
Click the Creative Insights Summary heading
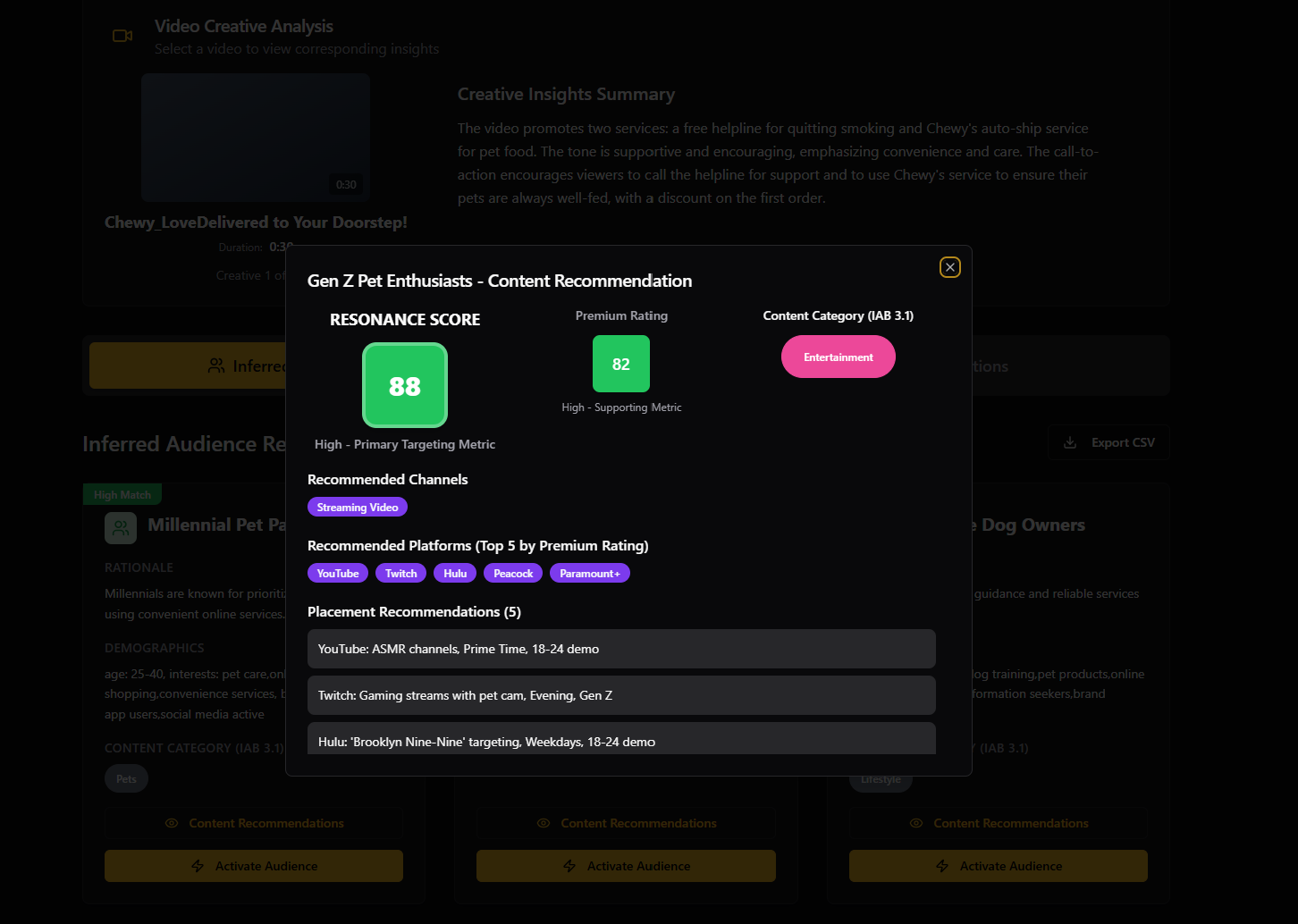(x=566, y=94)
